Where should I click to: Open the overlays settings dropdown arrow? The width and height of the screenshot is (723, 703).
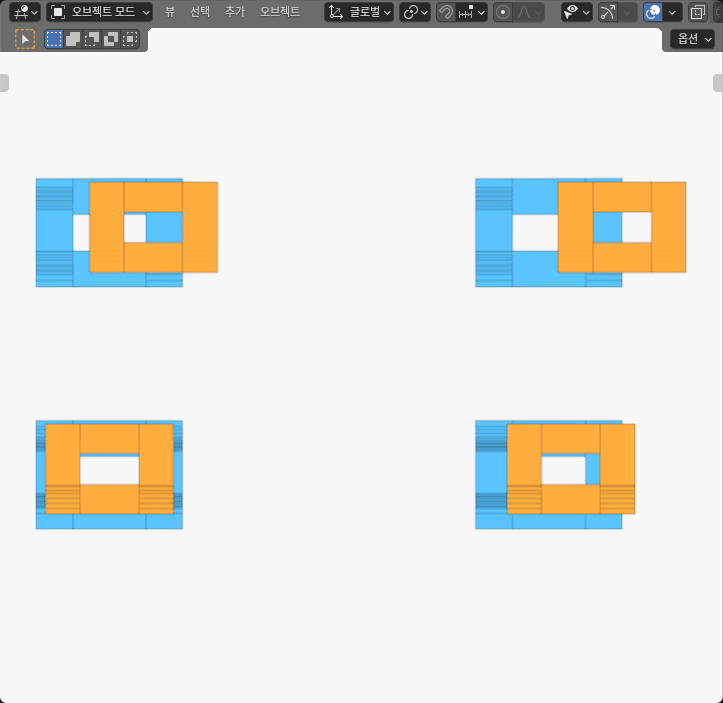coord(673,12)
